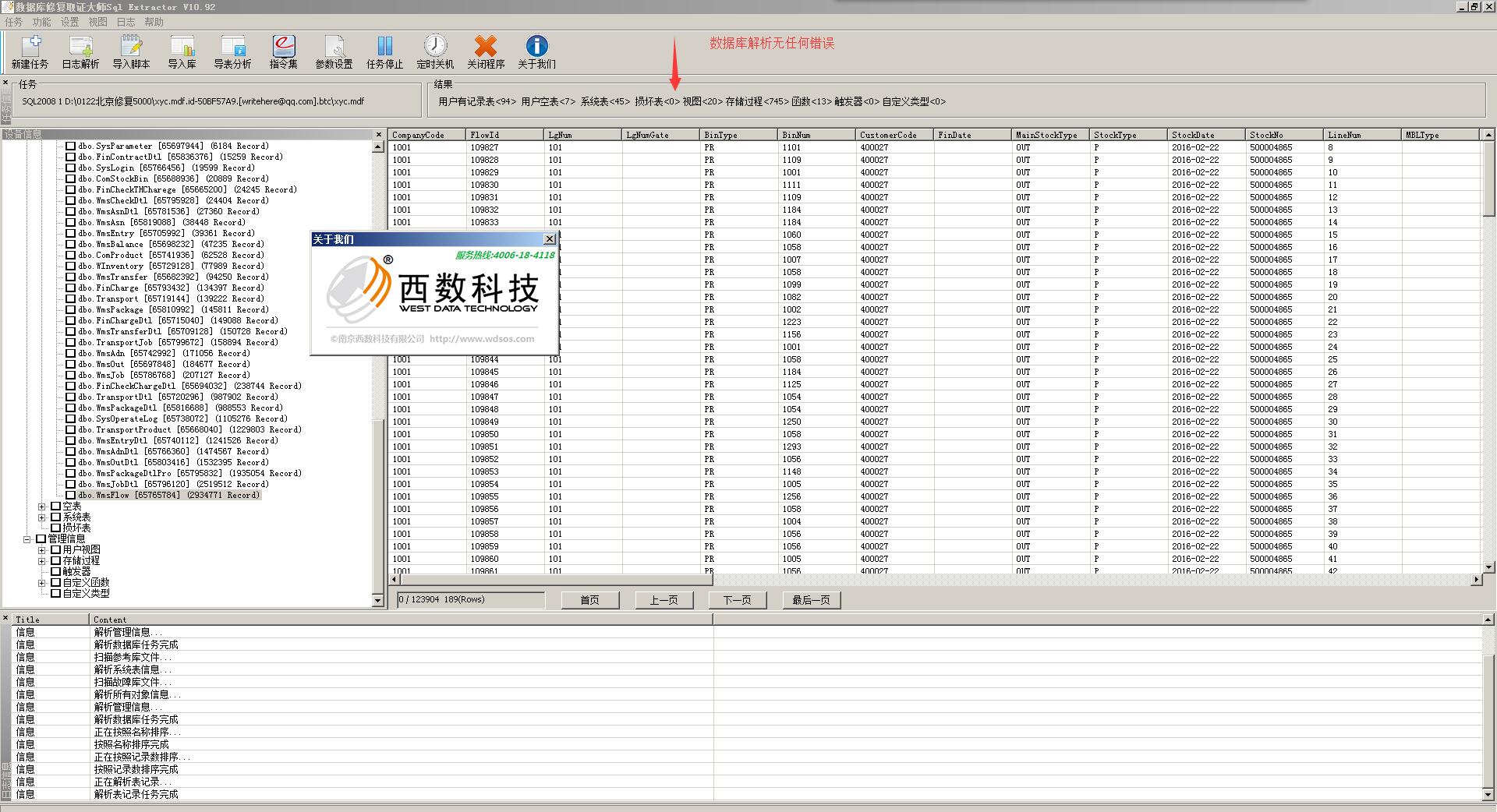Image resolution: width=1497 pixels, height=812 pixels.
Task: Open 关于我们 info icon in toolbar
Action: [x=536, y=51]
